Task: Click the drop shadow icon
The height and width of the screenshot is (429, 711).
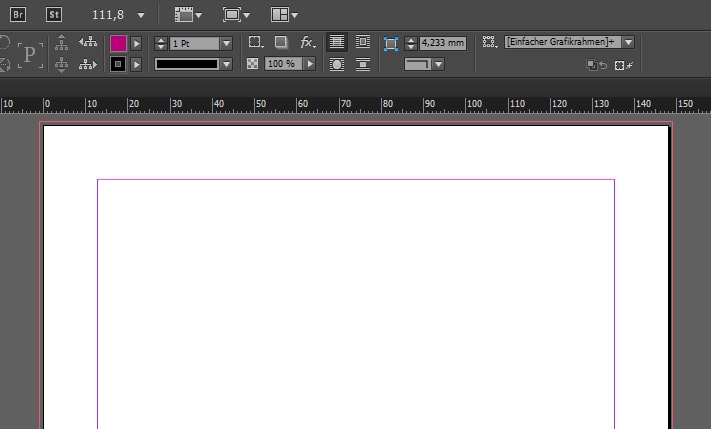Action: coord(281,43)
